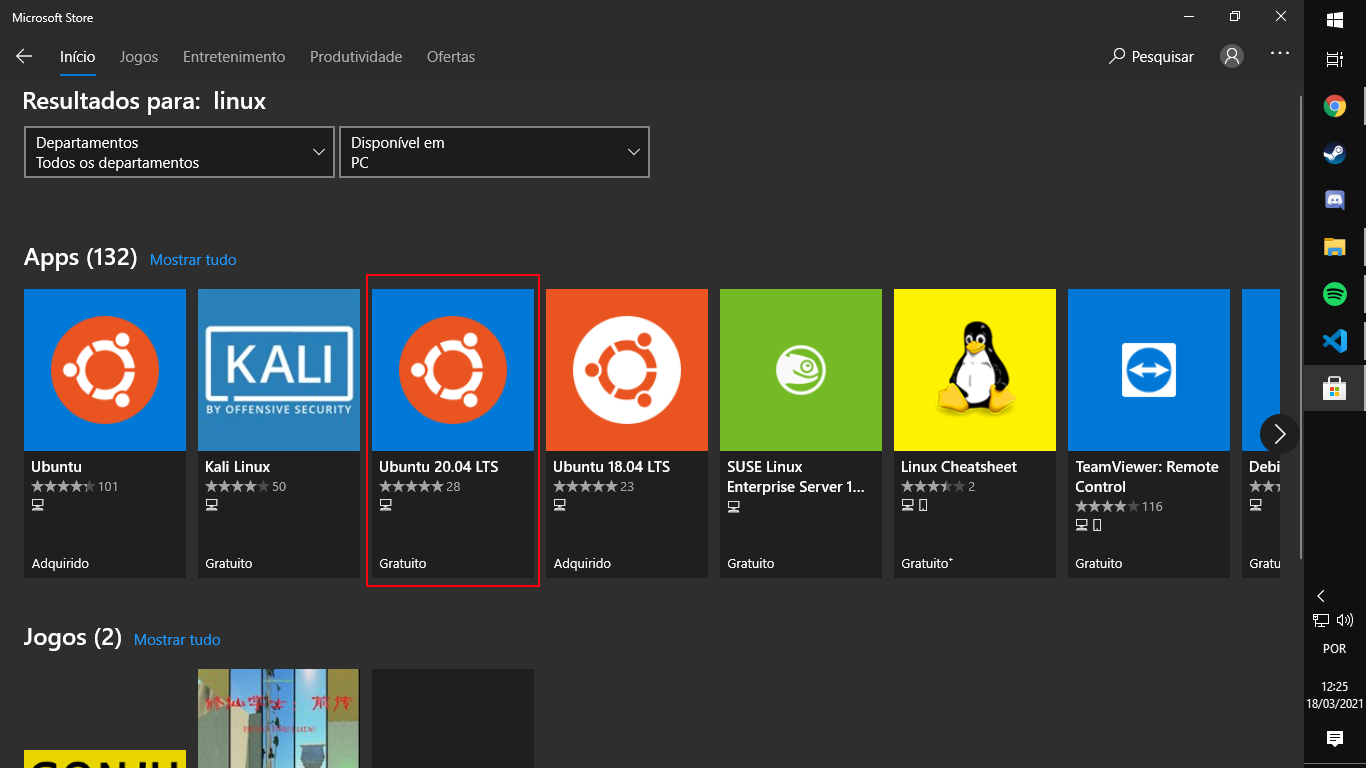
Task: Click the vertical scrollbar of the Store
Action: 1300,326
